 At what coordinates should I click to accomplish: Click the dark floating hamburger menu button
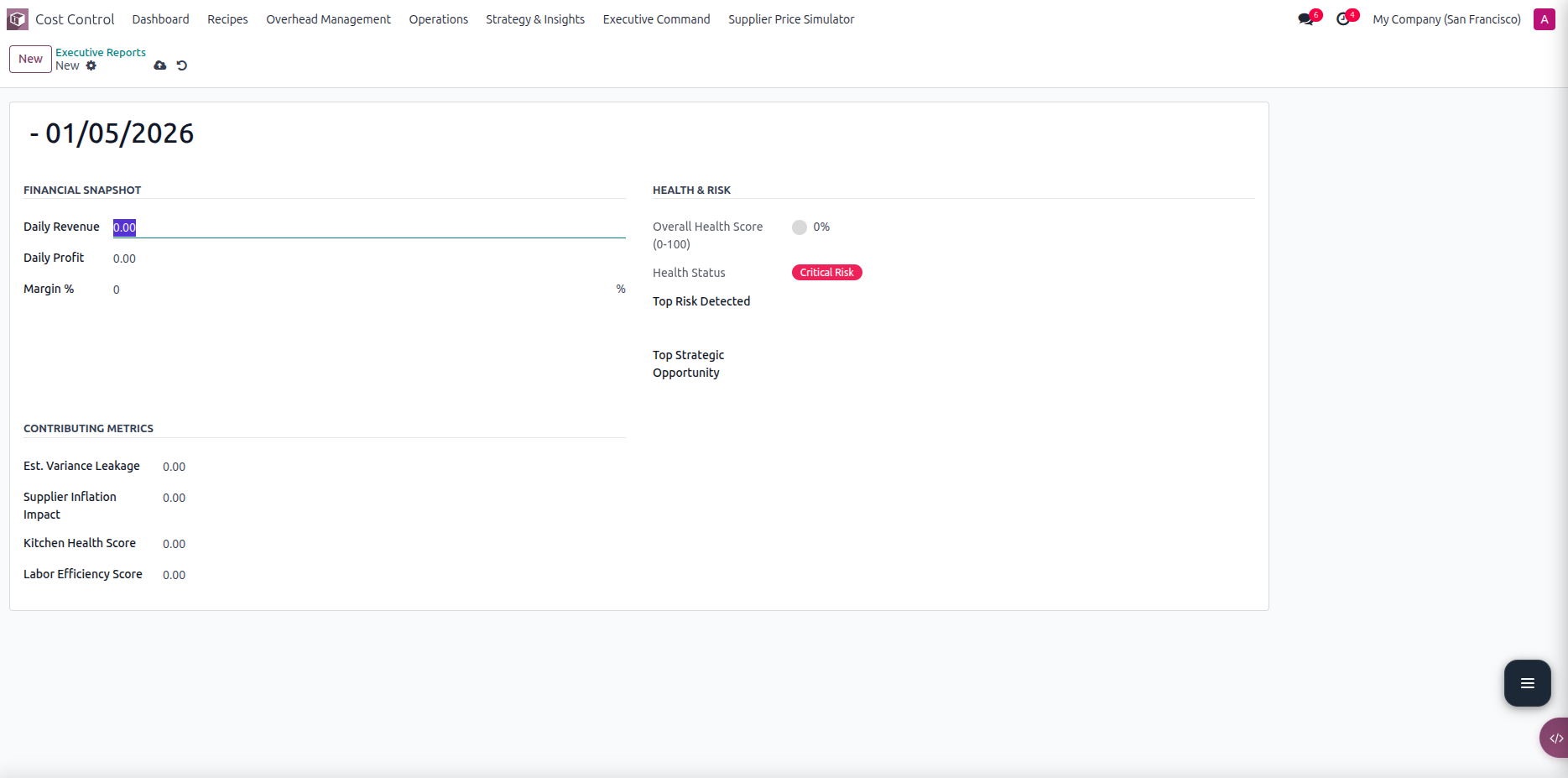point(1527,683)
